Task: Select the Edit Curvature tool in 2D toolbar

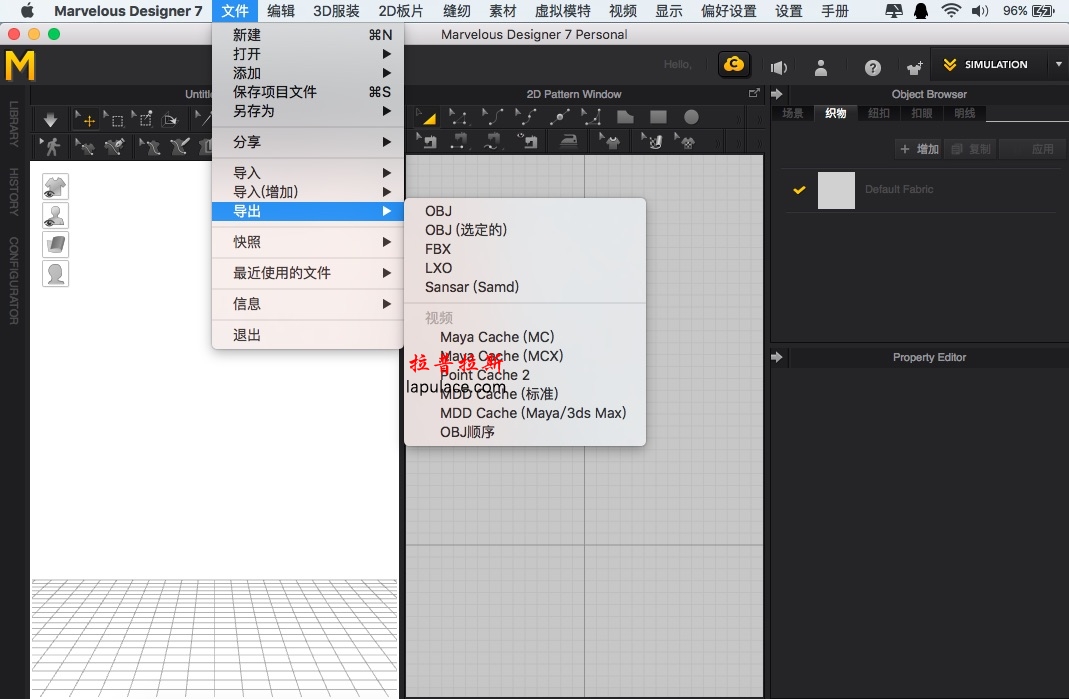Action: click(x=492, y=117)
